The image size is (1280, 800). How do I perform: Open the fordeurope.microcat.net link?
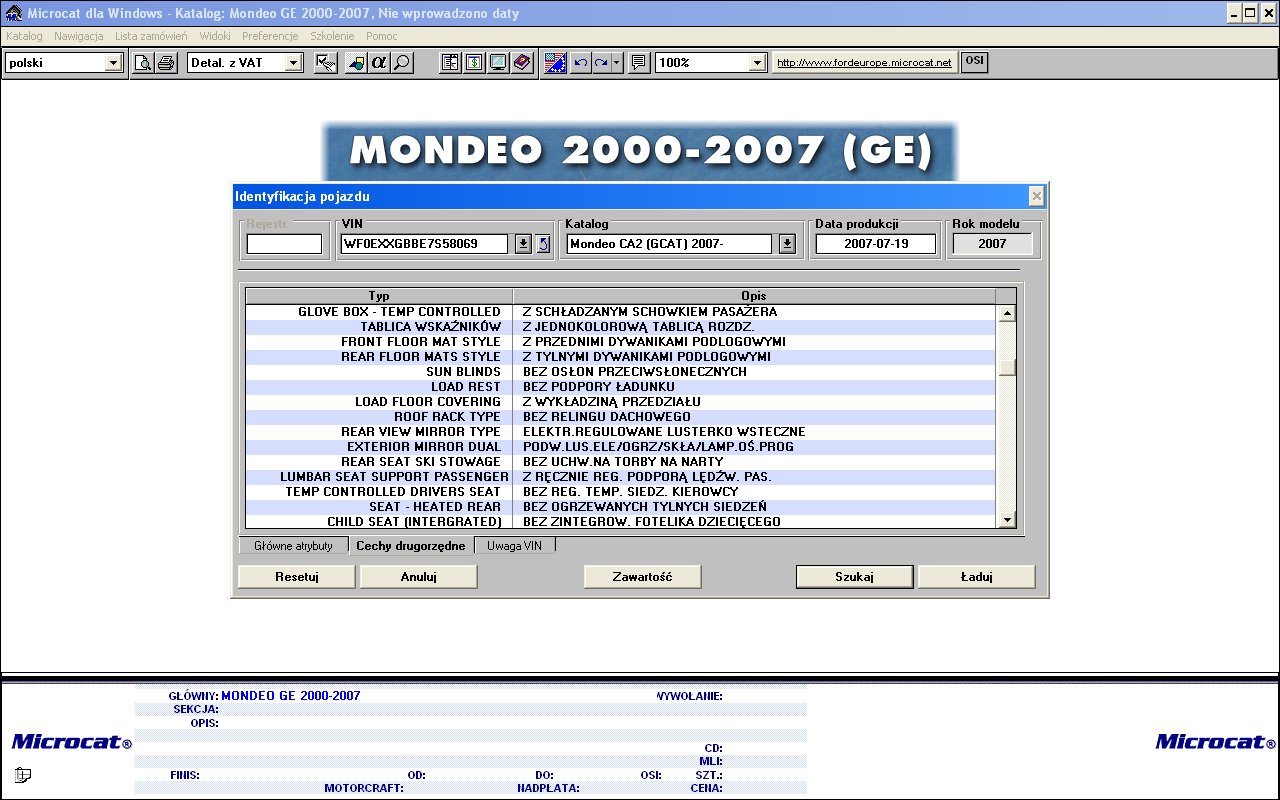pos(864,63)
